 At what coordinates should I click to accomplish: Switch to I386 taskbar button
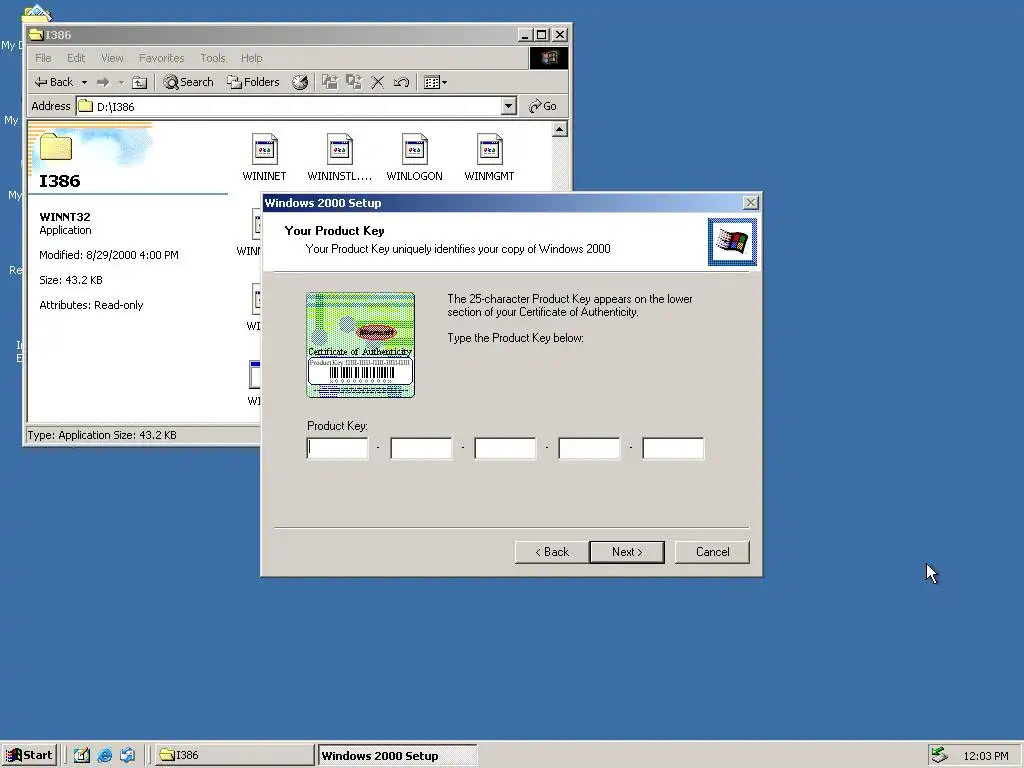point(234,755)
